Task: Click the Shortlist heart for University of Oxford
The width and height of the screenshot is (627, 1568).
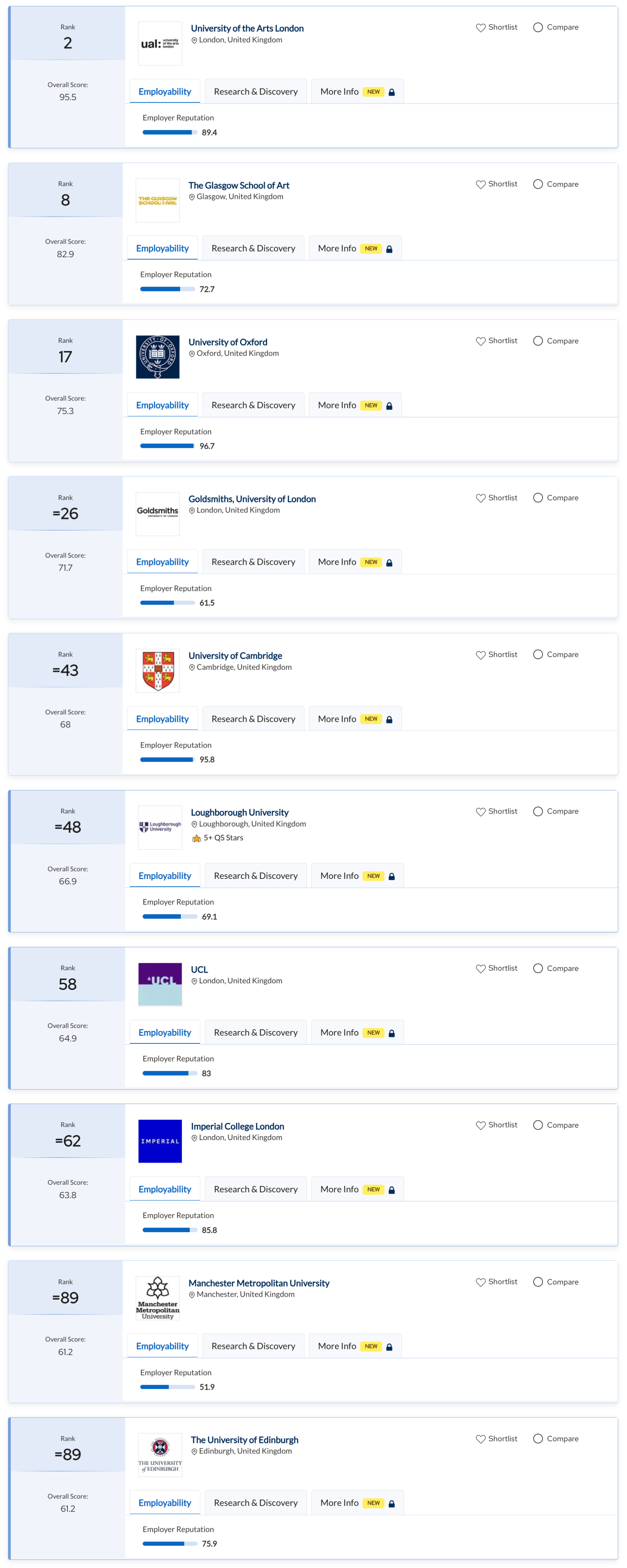Action: click(480, 342)
